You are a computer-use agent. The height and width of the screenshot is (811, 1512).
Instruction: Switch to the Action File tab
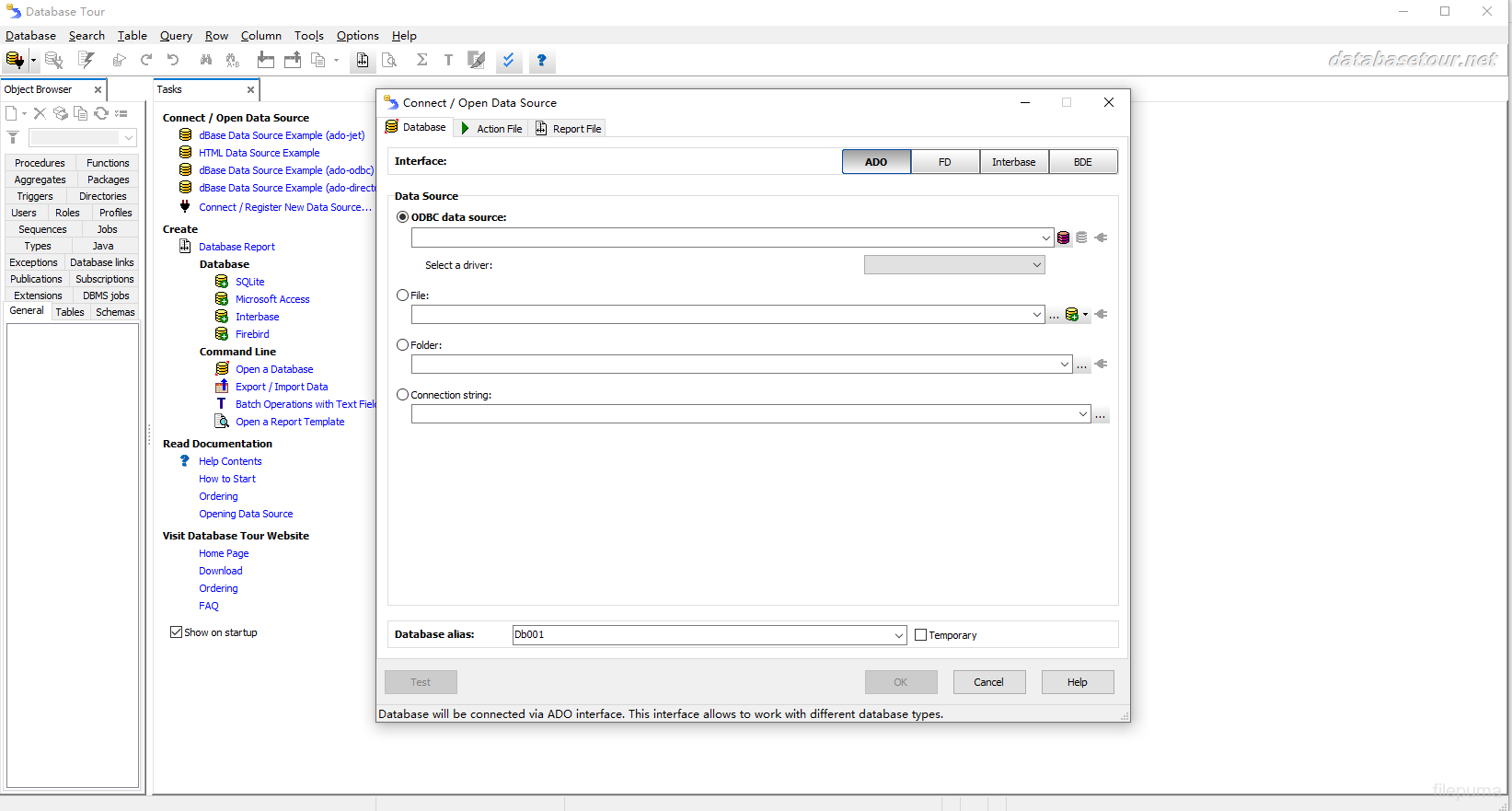tap(491, 129)
